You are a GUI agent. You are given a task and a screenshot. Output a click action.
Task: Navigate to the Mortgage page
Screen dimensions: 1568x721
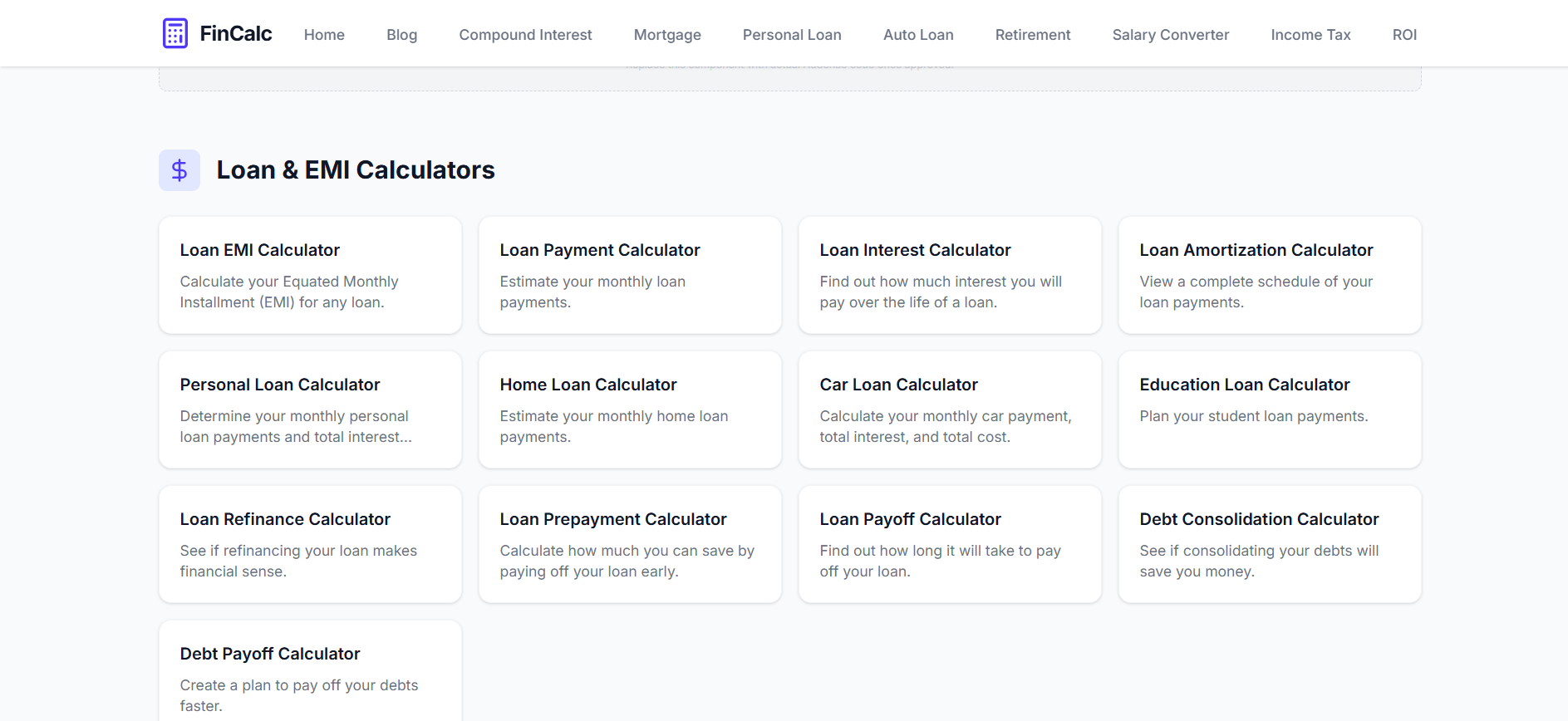[x=667, y=35]
